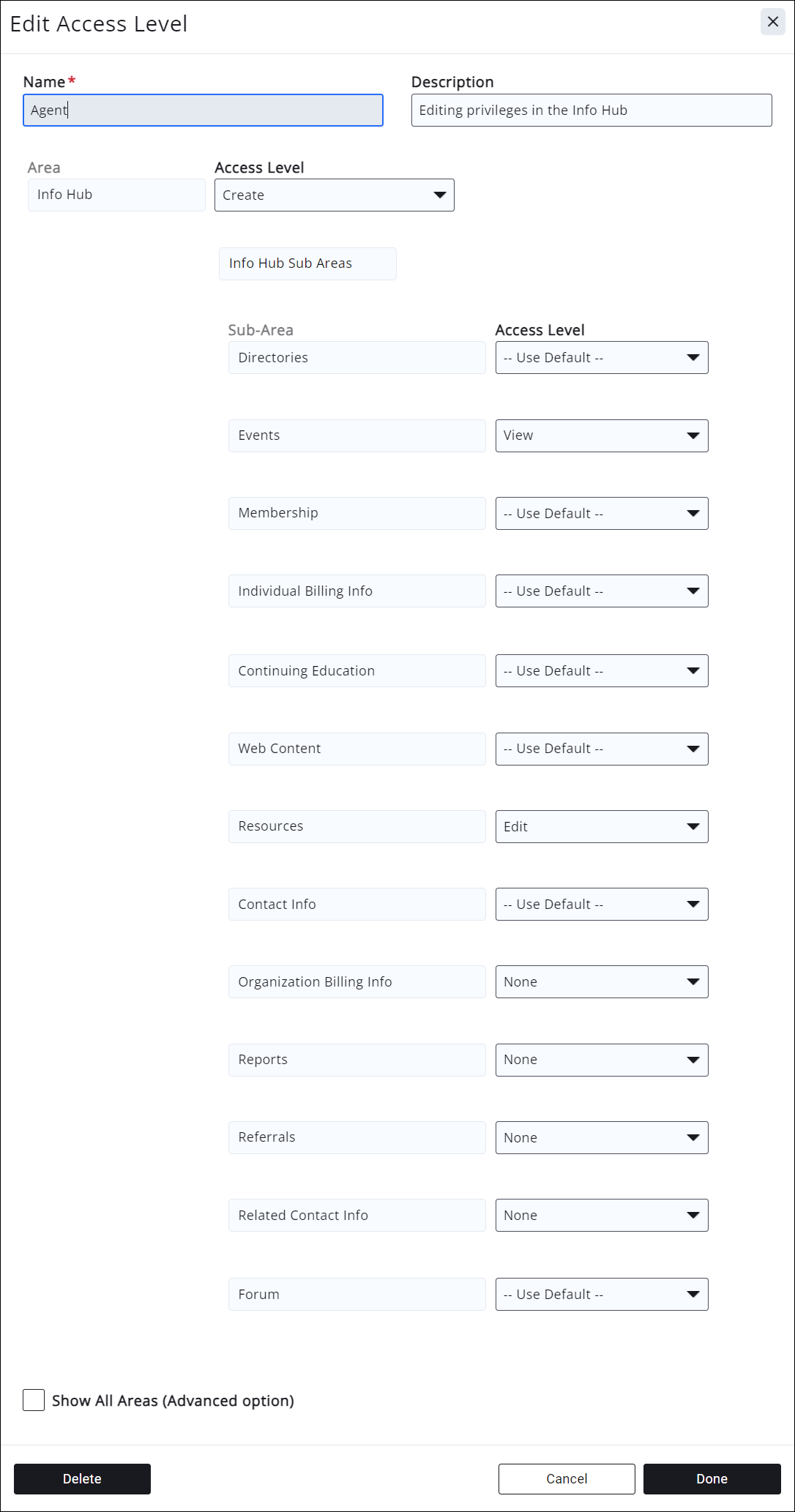Expand Organization Billing Info access dropdown

[601, 982]
